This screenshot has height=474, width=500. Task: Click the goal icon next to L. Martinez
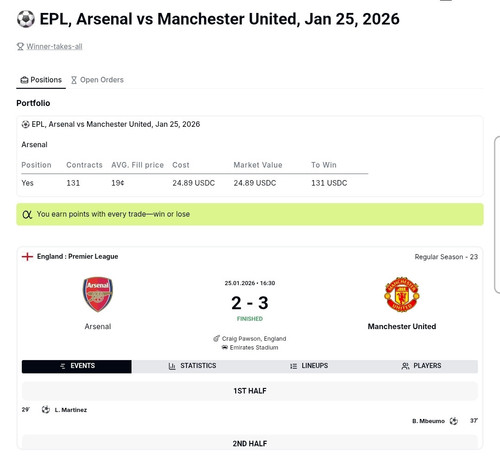(x=46, y=409)
